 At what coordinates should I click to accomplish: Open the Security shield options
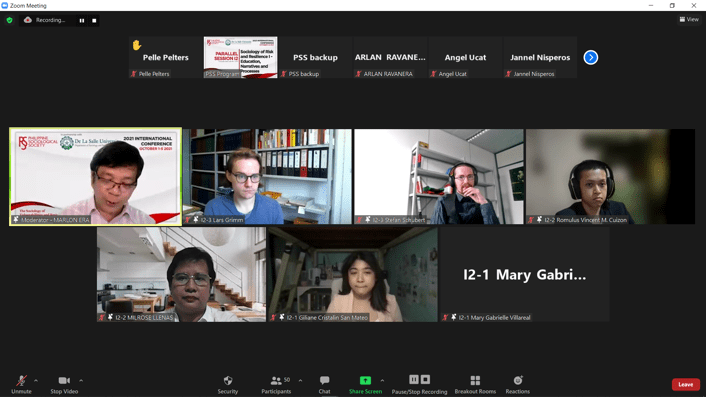pos(228,384)
